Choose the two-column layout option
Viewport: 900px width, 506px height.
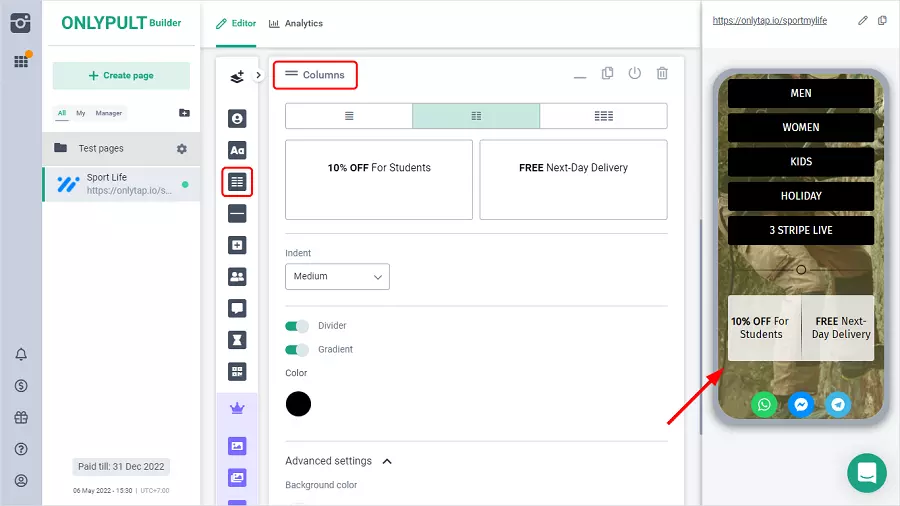click(476, 116)
